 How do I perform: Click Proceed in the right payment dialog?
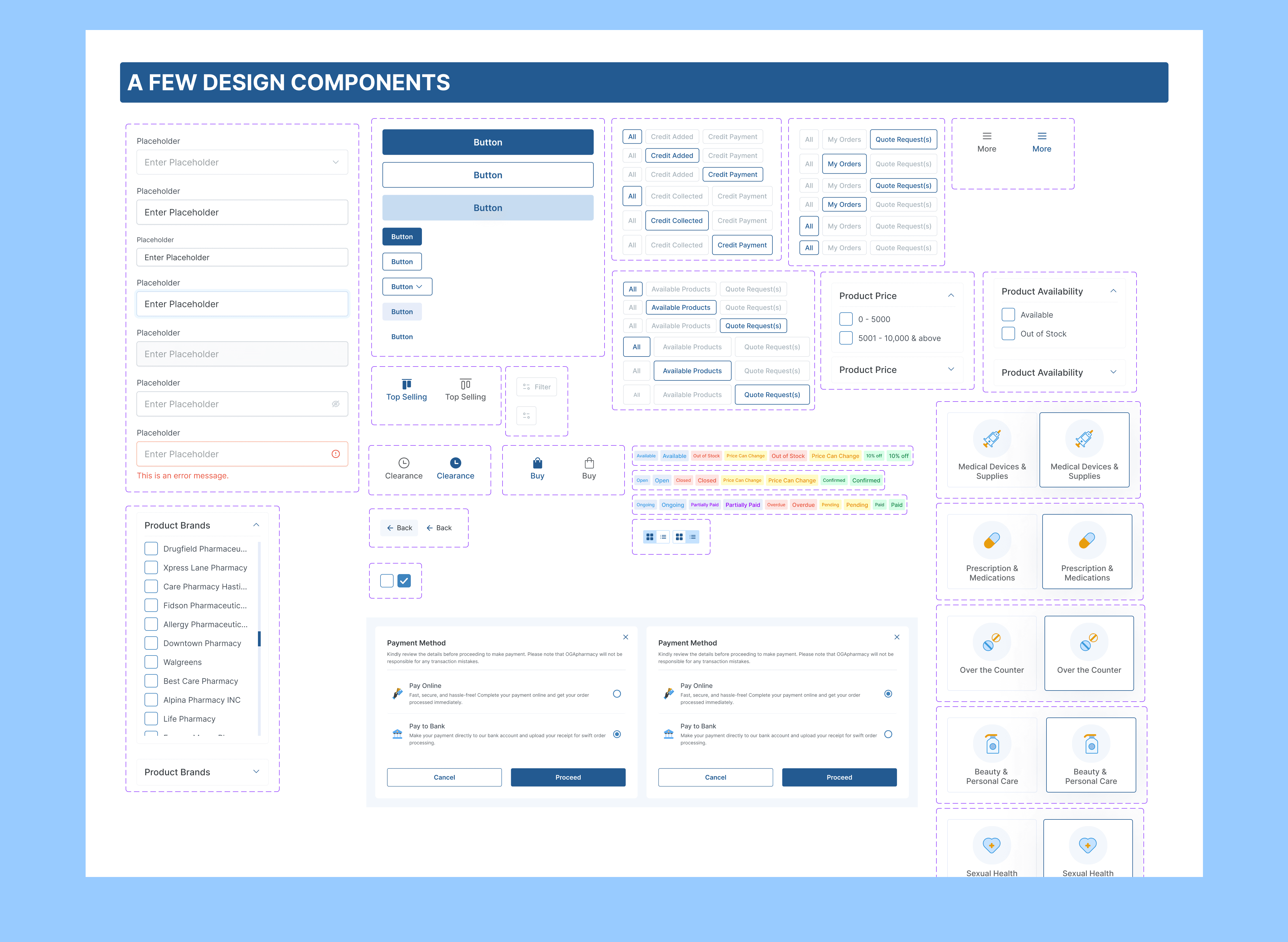click(x=840, y=778)
